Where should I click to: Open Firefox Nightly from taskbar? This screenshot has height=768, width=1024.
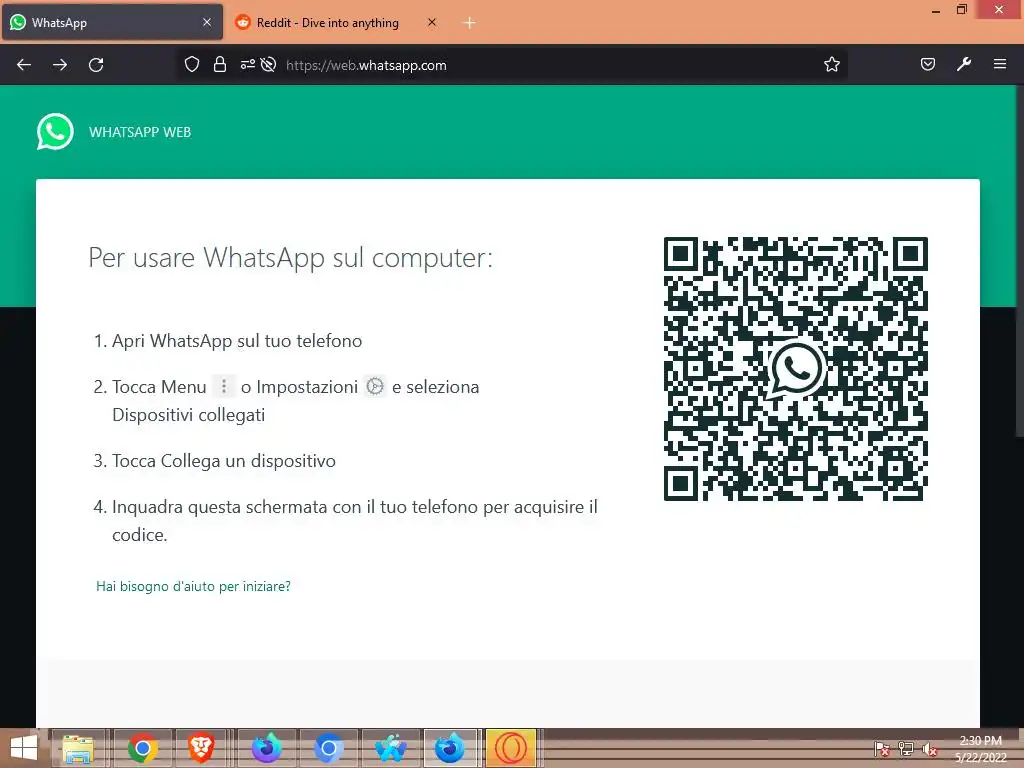pos(266,748)
